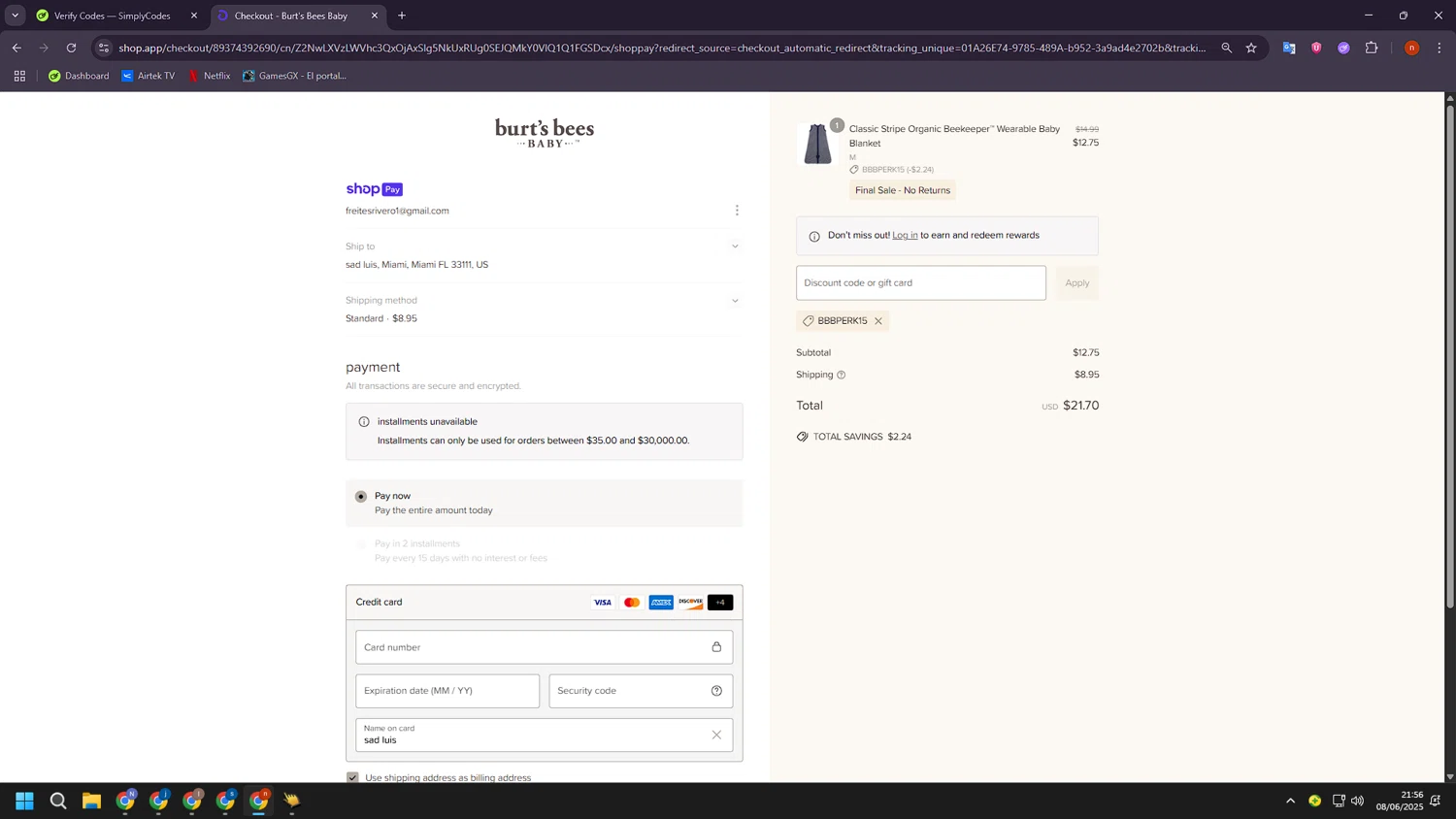Viewport: 1456px width, 819px height.
Task: Remove the BBBPERK15 discount code
Action: pos(878,321)
